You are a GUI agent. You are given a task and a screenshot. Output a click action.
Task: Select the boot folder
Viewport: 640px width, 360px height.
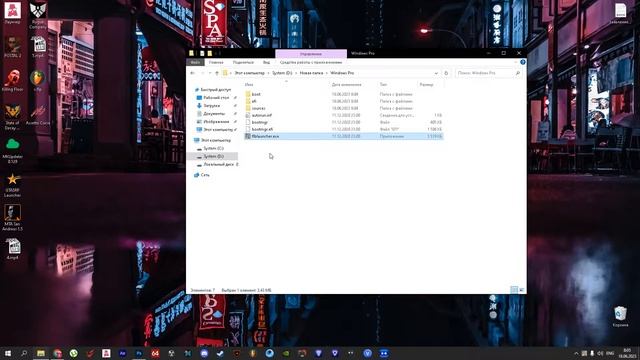tap(256, 94)
